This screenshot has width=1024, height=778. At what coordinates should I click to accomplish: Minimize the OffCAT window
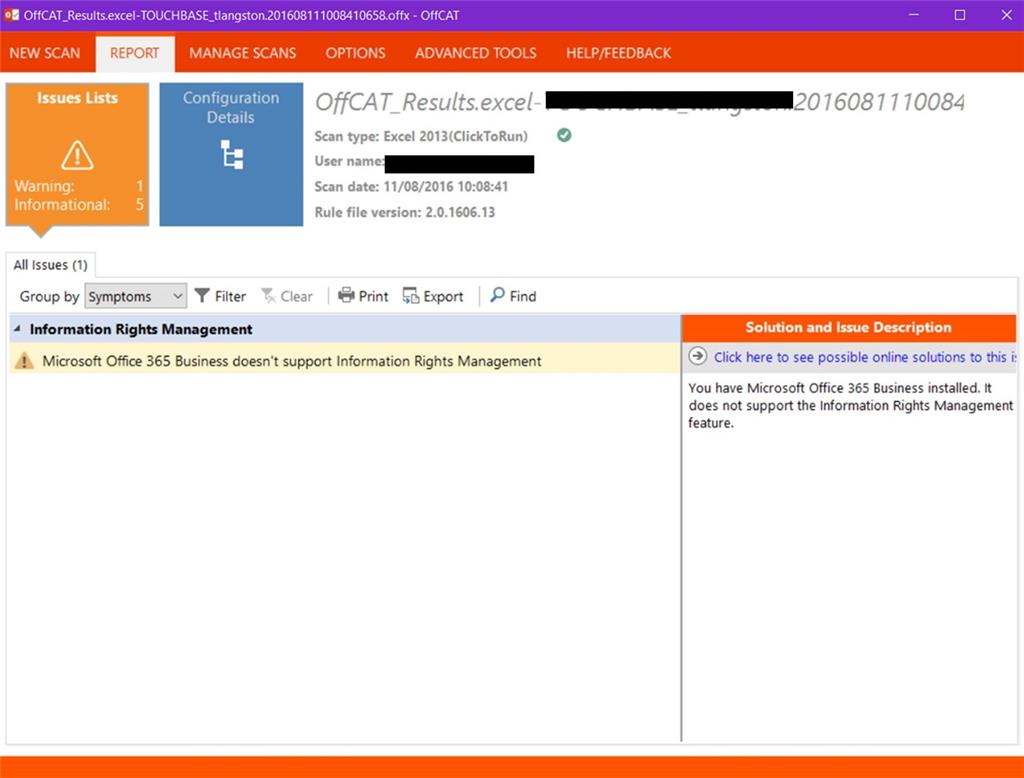click(914, 15)
